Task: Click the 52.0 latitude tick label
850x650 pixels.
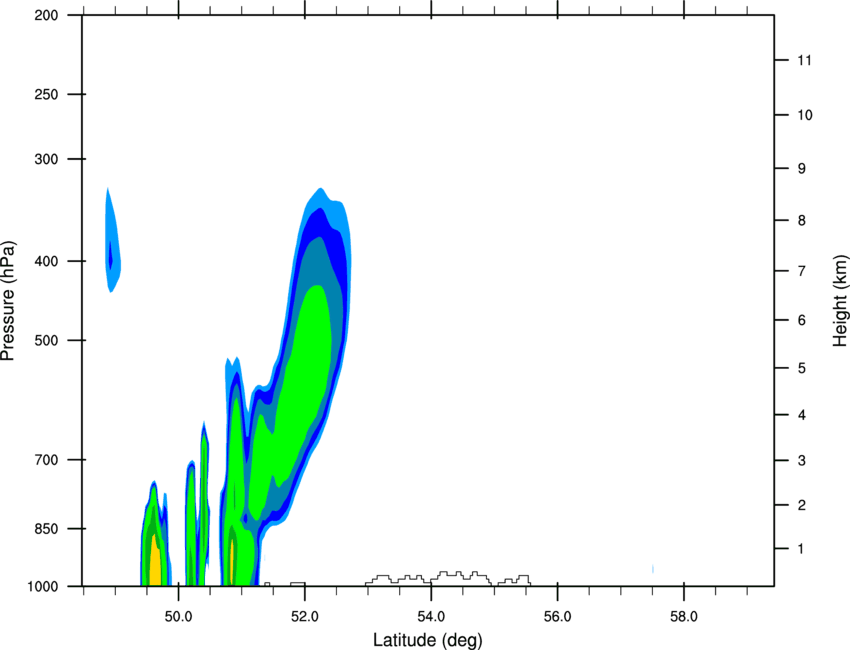Action: click(x=305, y=616)
